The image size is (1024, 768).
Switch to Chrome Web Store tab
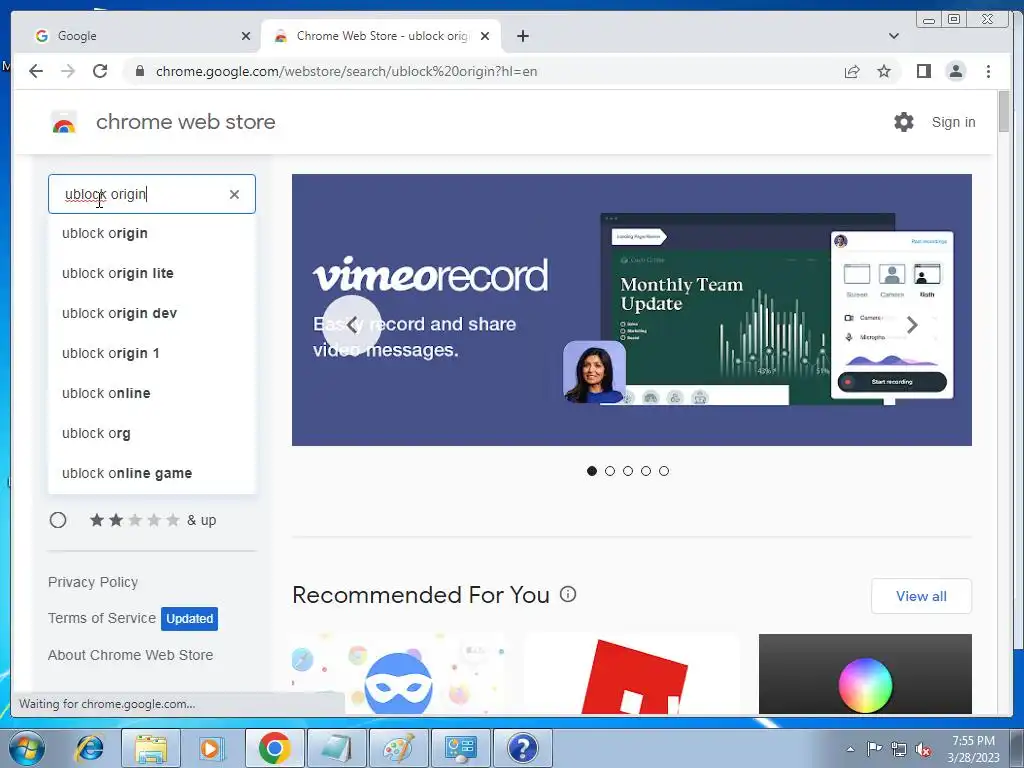[x=380, y=36]
